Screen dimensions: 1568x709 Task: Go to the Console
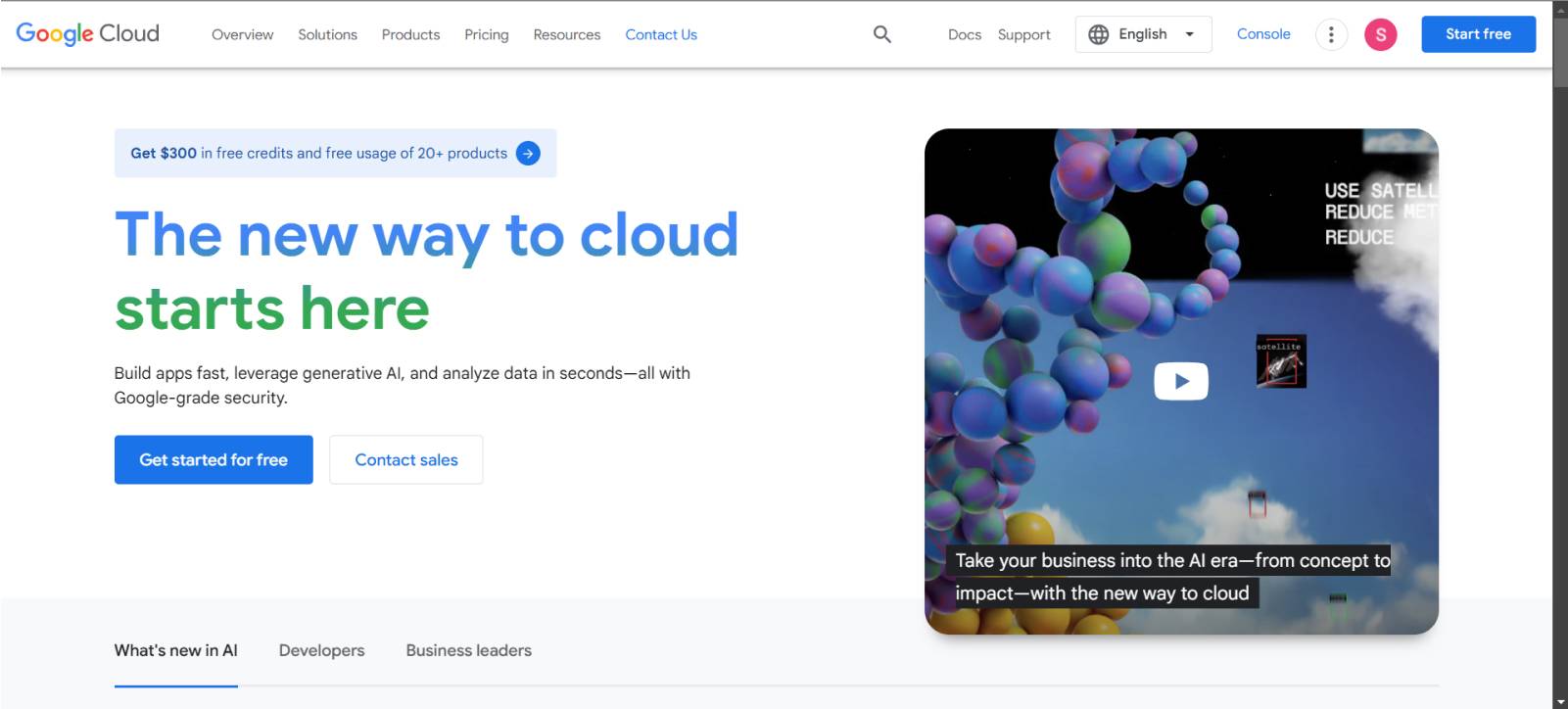click(1263, 33)
